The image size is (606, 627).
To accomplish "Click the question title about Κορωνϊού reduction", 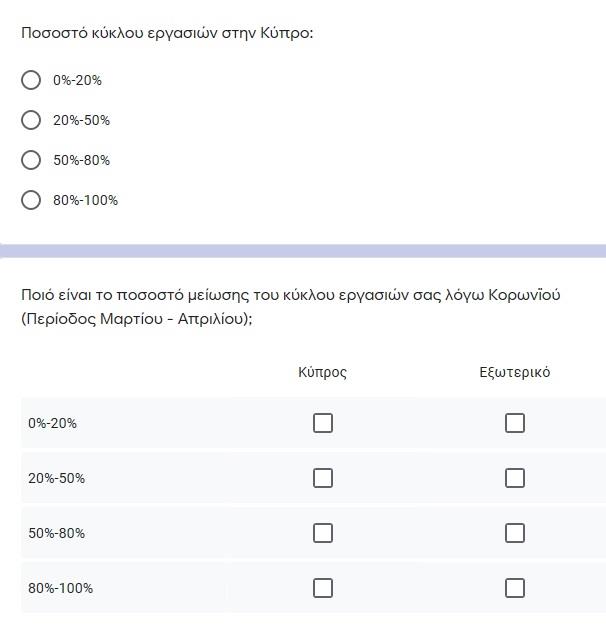I will [290, 307].
